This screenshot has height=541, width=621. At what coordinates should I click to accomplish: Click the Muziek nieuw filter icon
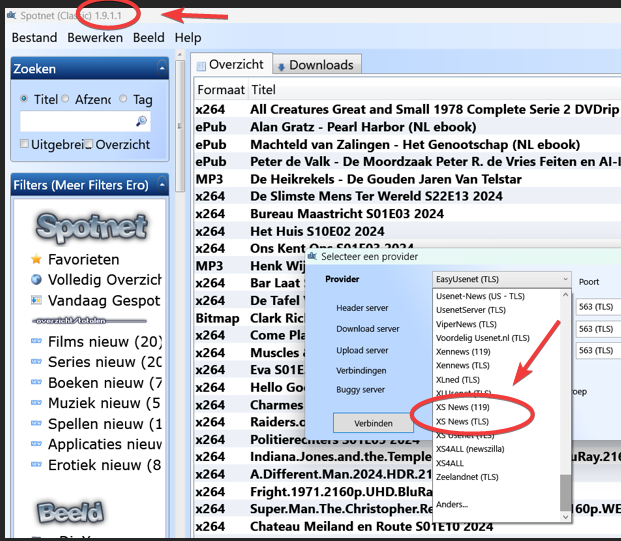[x=36, y=403]
